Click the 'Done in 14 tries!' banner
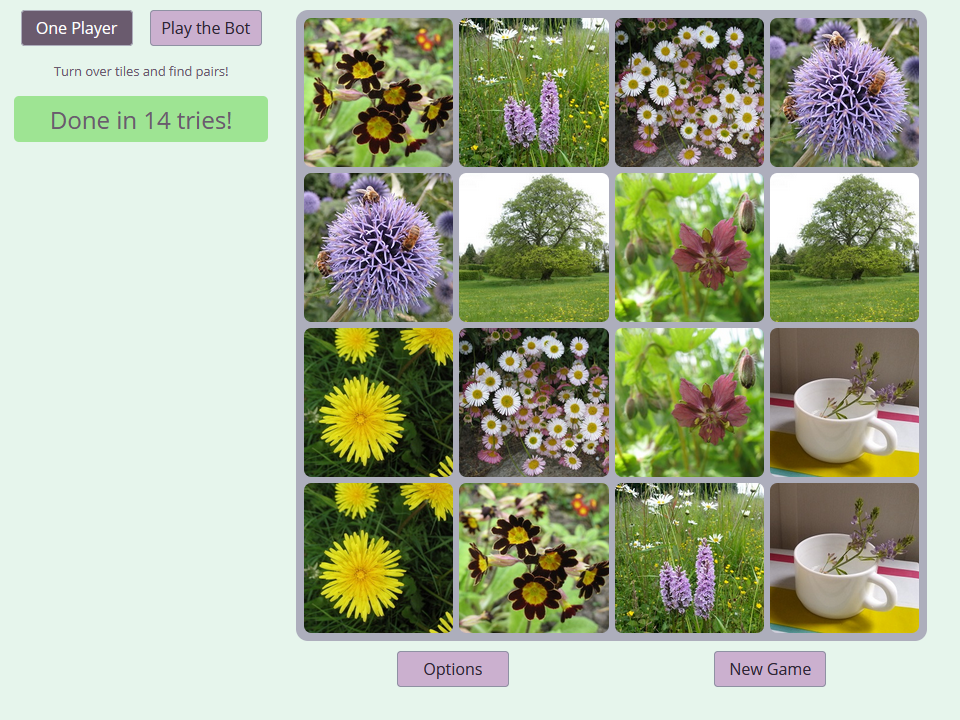Screen dimensions: 960x720 (x=141, y=120)
